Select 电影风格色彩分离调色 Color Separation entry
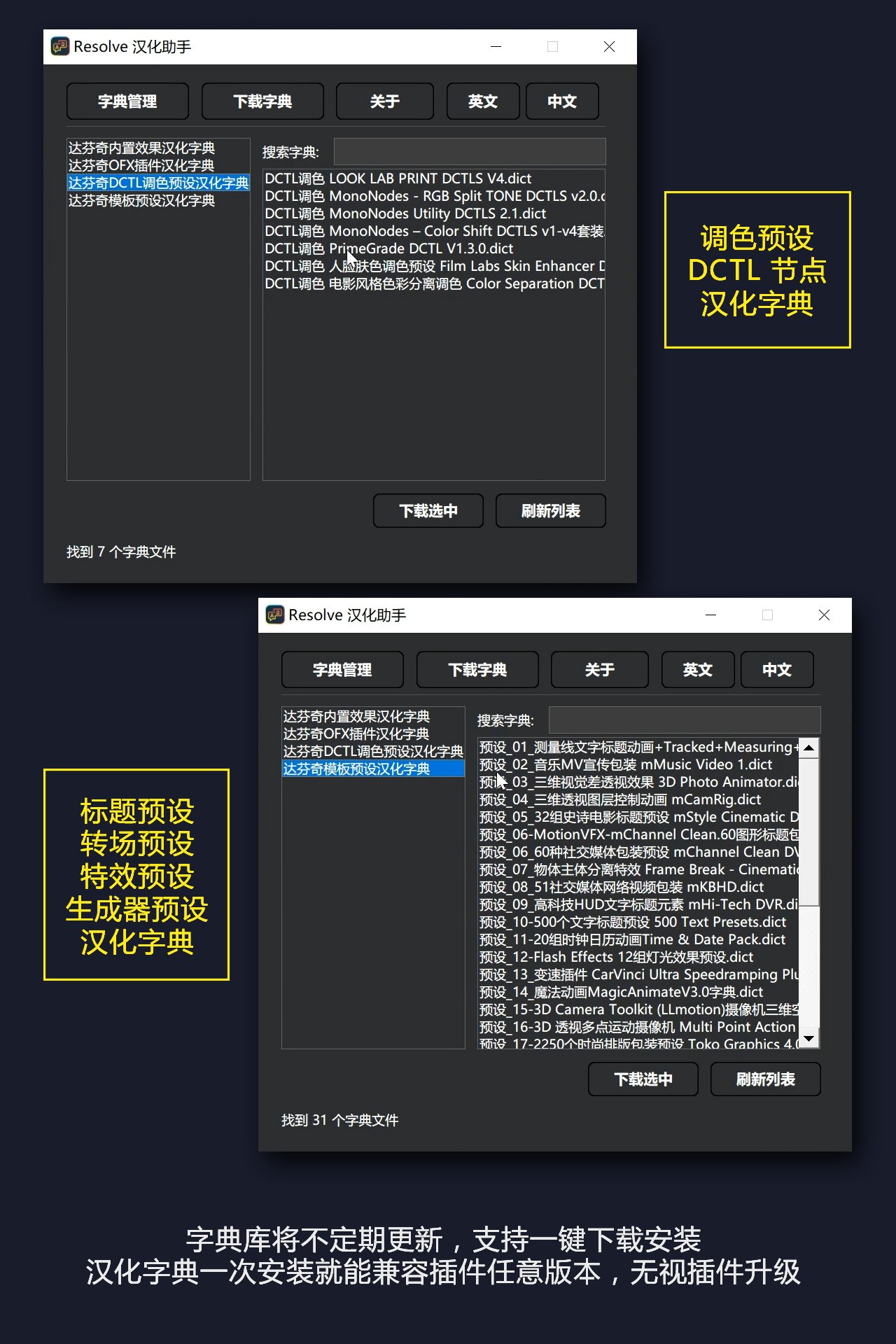This screenshot has width=896, height=1344. click(x=434, y=283)
